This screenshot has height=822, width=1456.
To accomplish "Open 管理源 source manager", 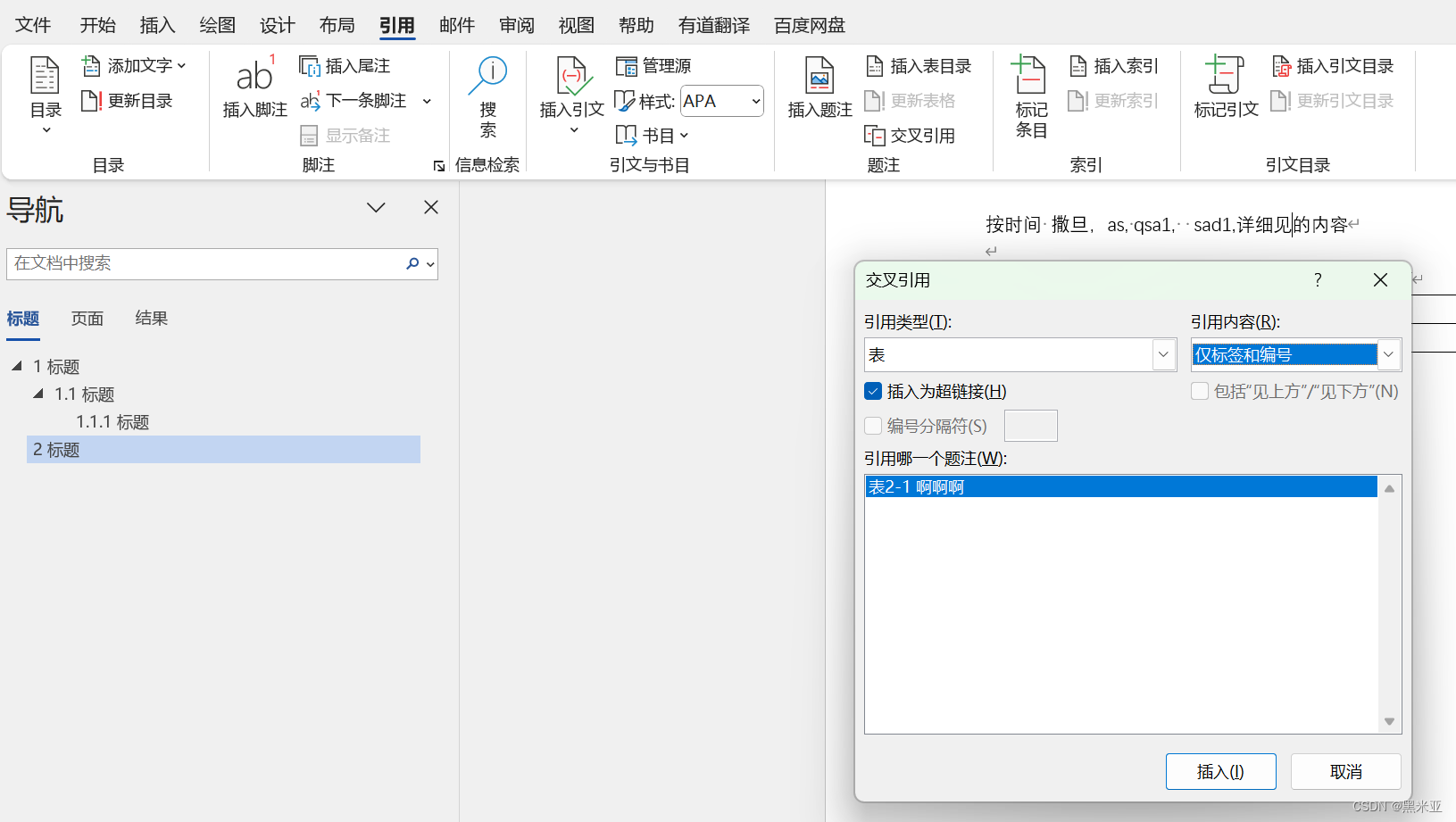I will tap(653, 66).
